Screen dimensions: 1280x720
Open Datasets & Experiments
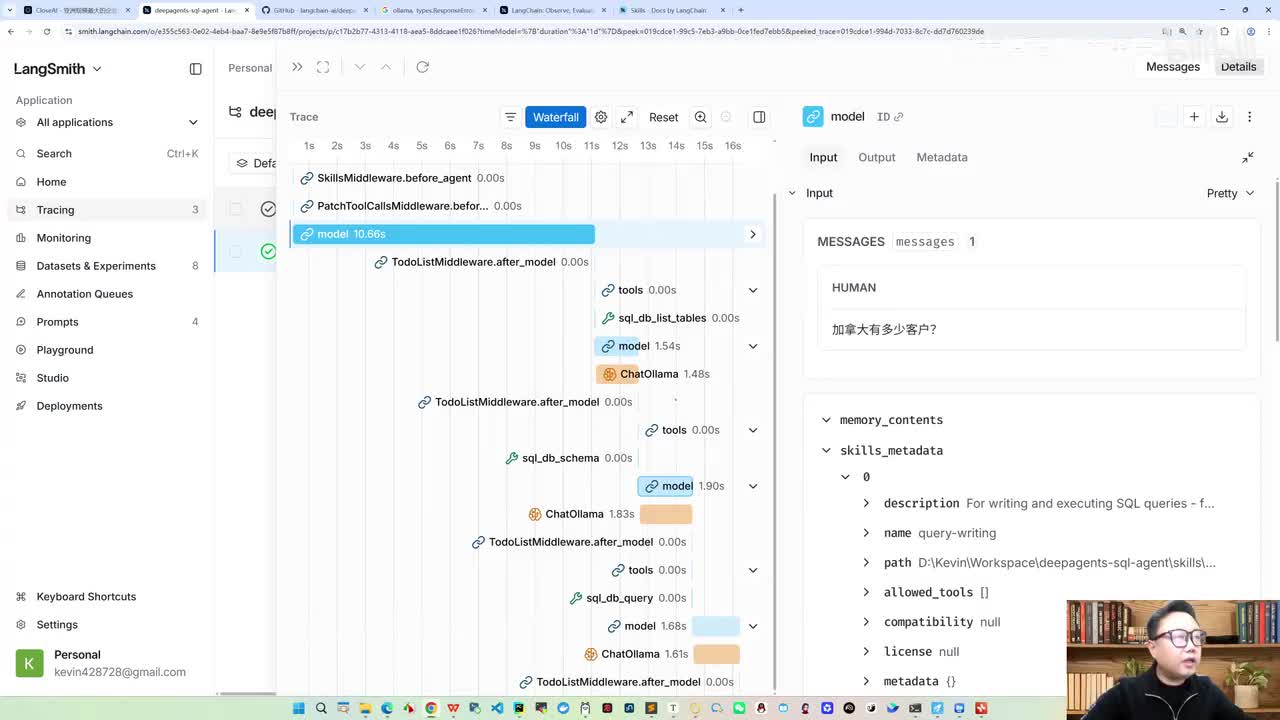tap(107, 266)
